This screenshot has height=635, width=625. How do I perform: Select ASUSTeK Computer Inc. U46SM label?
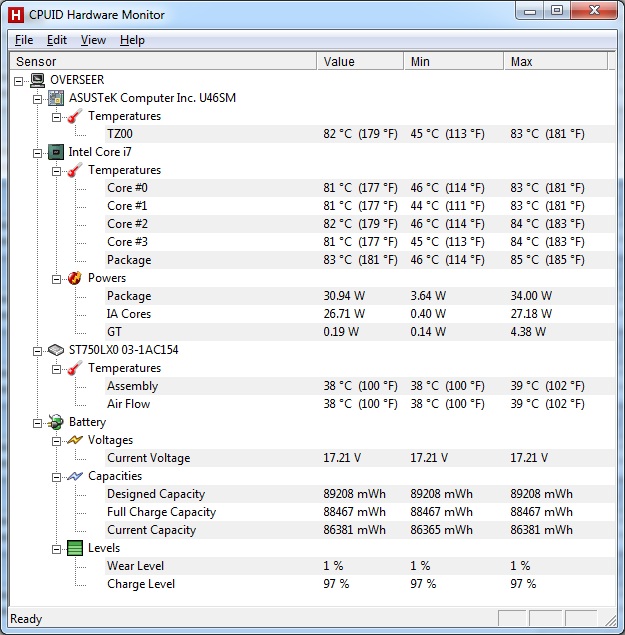(152, 98)
